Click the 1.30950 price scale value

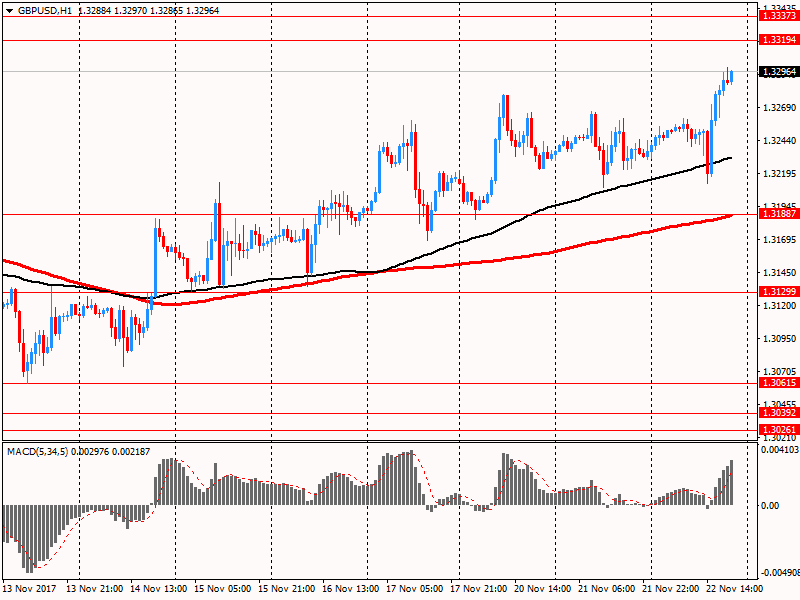[x=780, y=339]
